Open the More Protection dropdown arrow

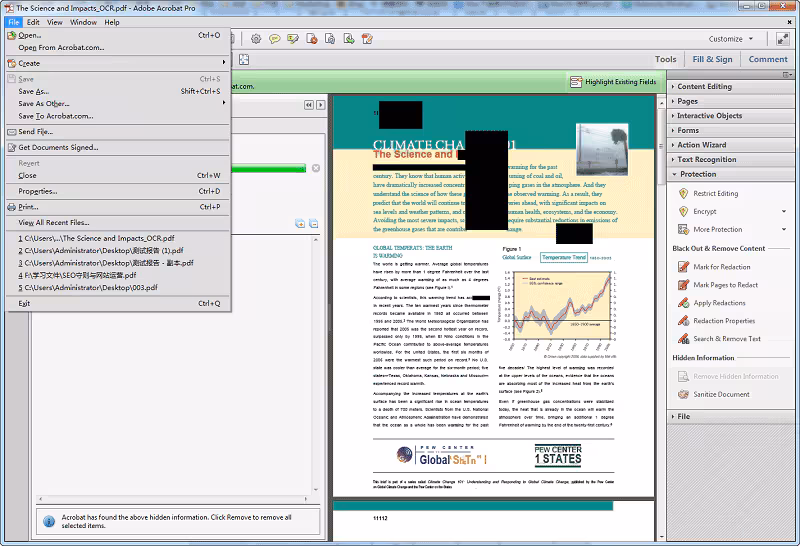[784, 229]
